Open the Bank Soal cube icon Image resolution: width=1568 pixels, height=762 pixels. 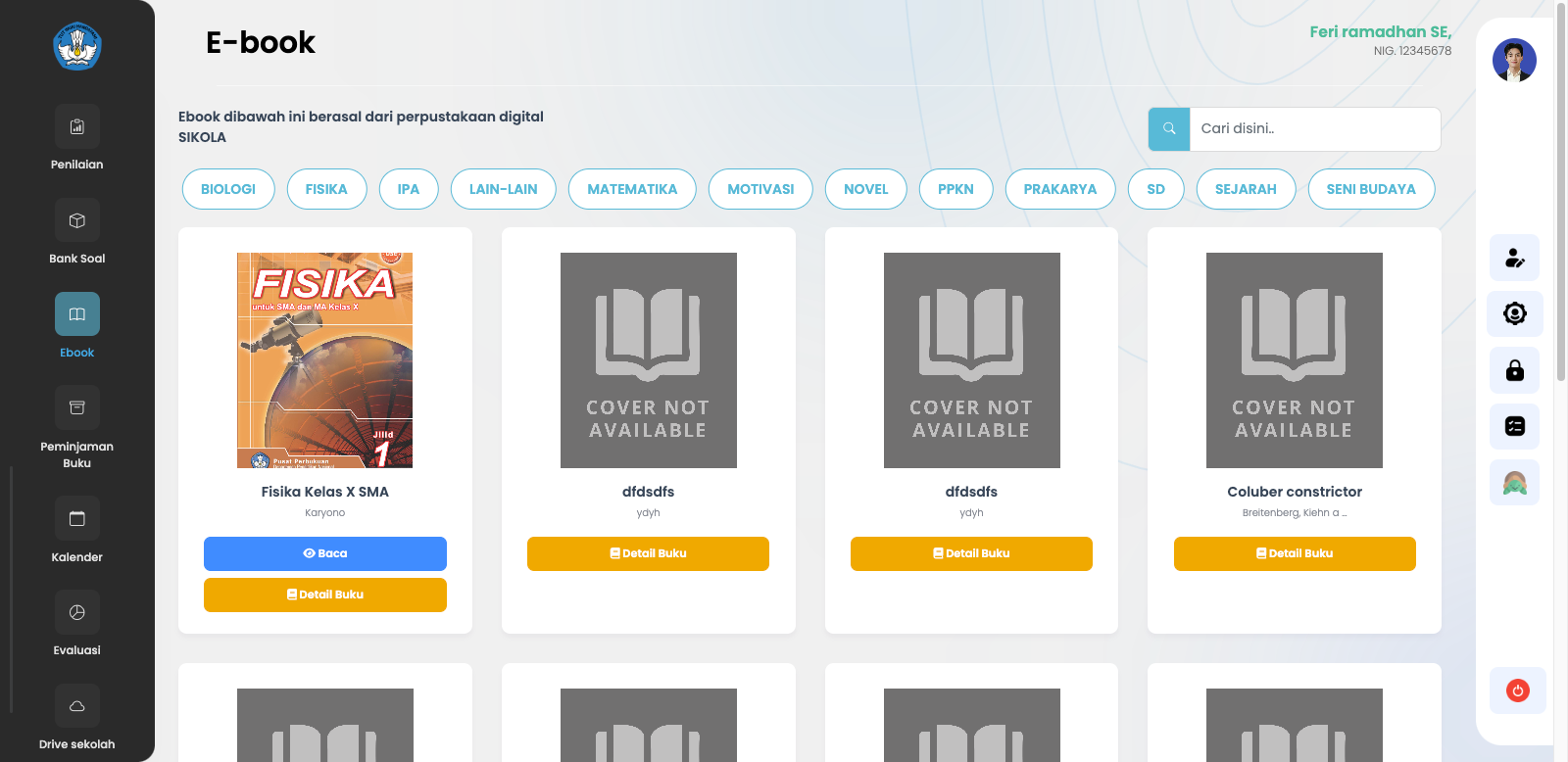point(77,220)
